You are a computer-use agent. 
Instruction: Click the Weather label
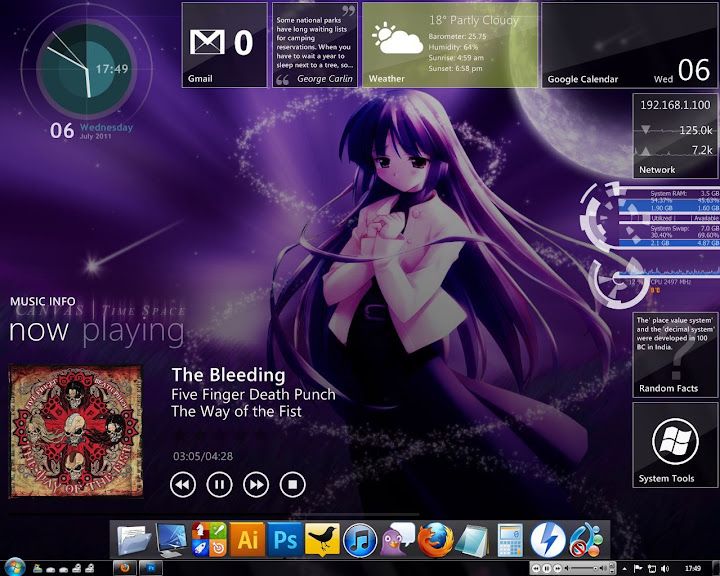click(x=387, y=79)
